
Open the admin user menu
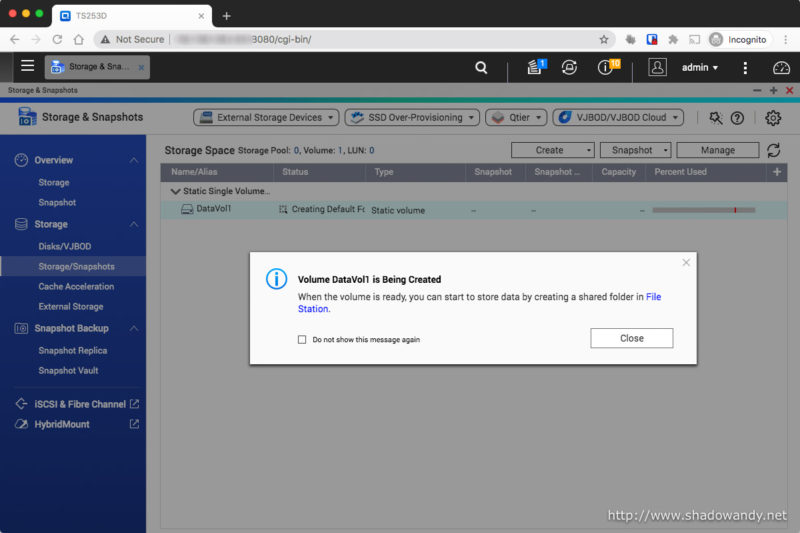click(699, 67)
